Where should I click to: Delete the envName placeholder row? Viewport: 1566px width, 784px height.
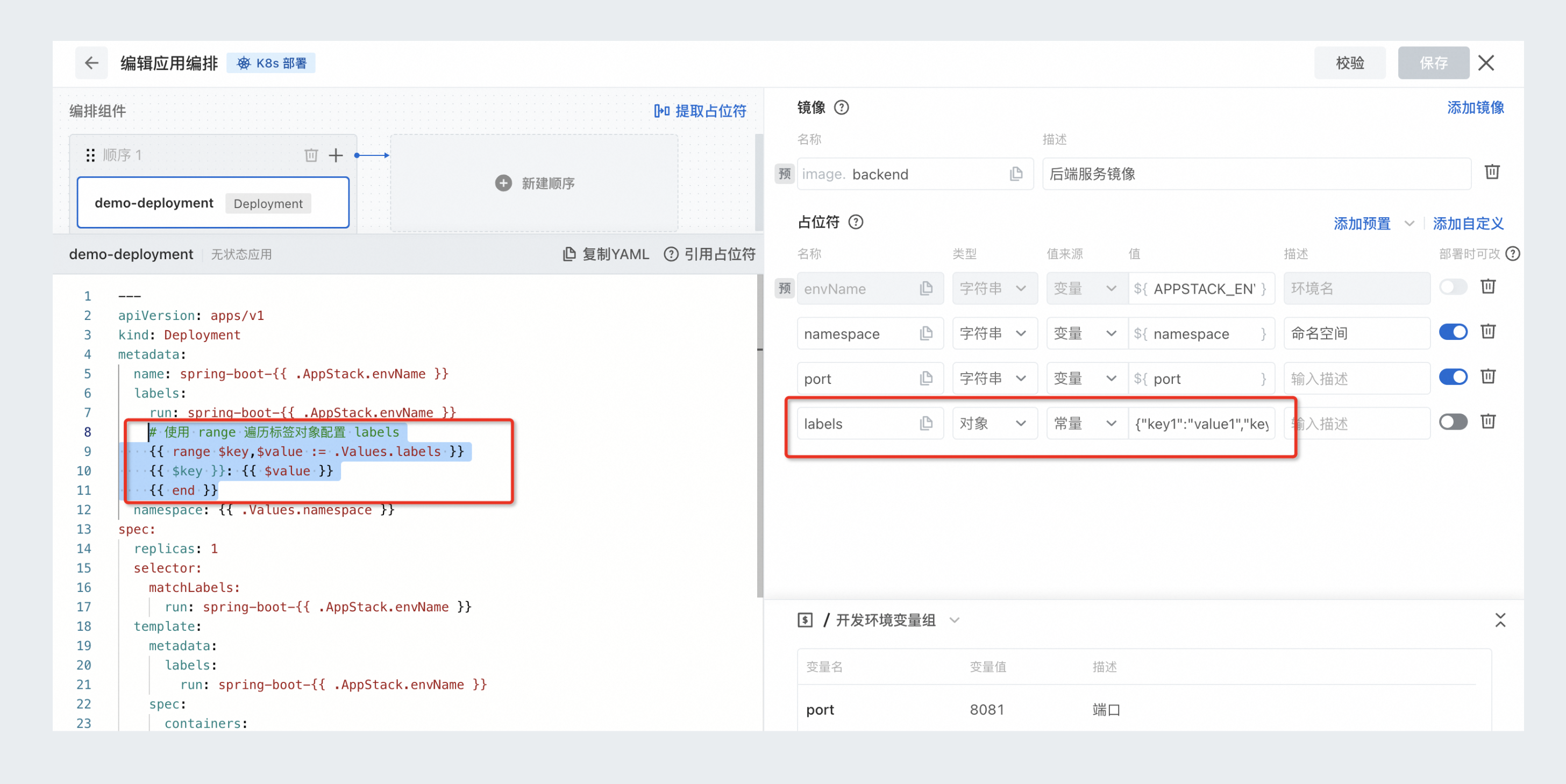(1488, 286)
